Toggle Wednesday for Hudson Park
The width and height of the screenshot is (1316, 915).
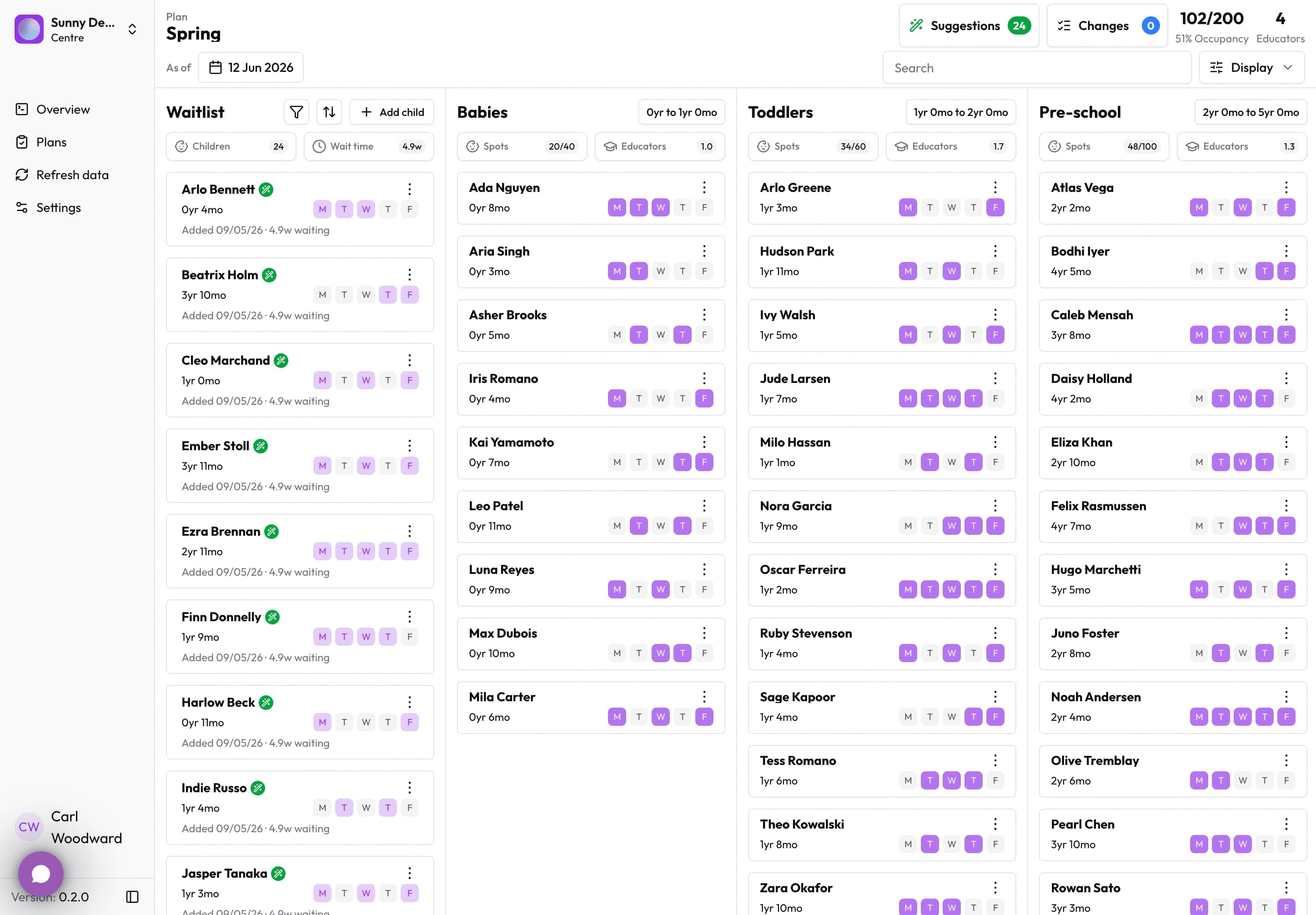(951, 271)
